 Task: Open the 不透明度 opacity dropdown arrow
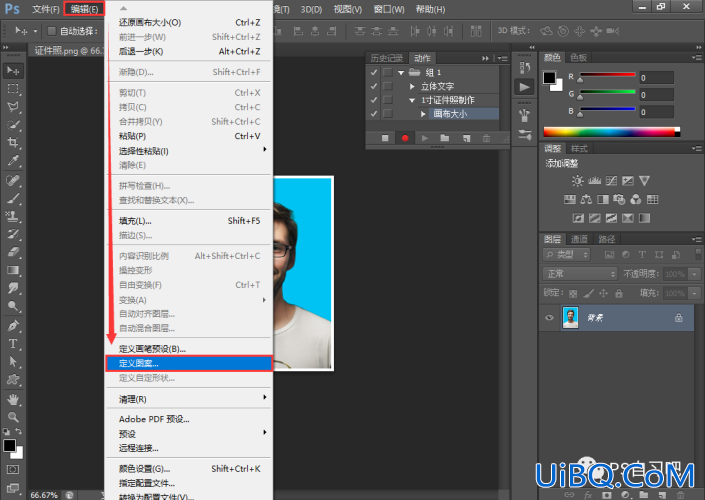click(695, 274)
